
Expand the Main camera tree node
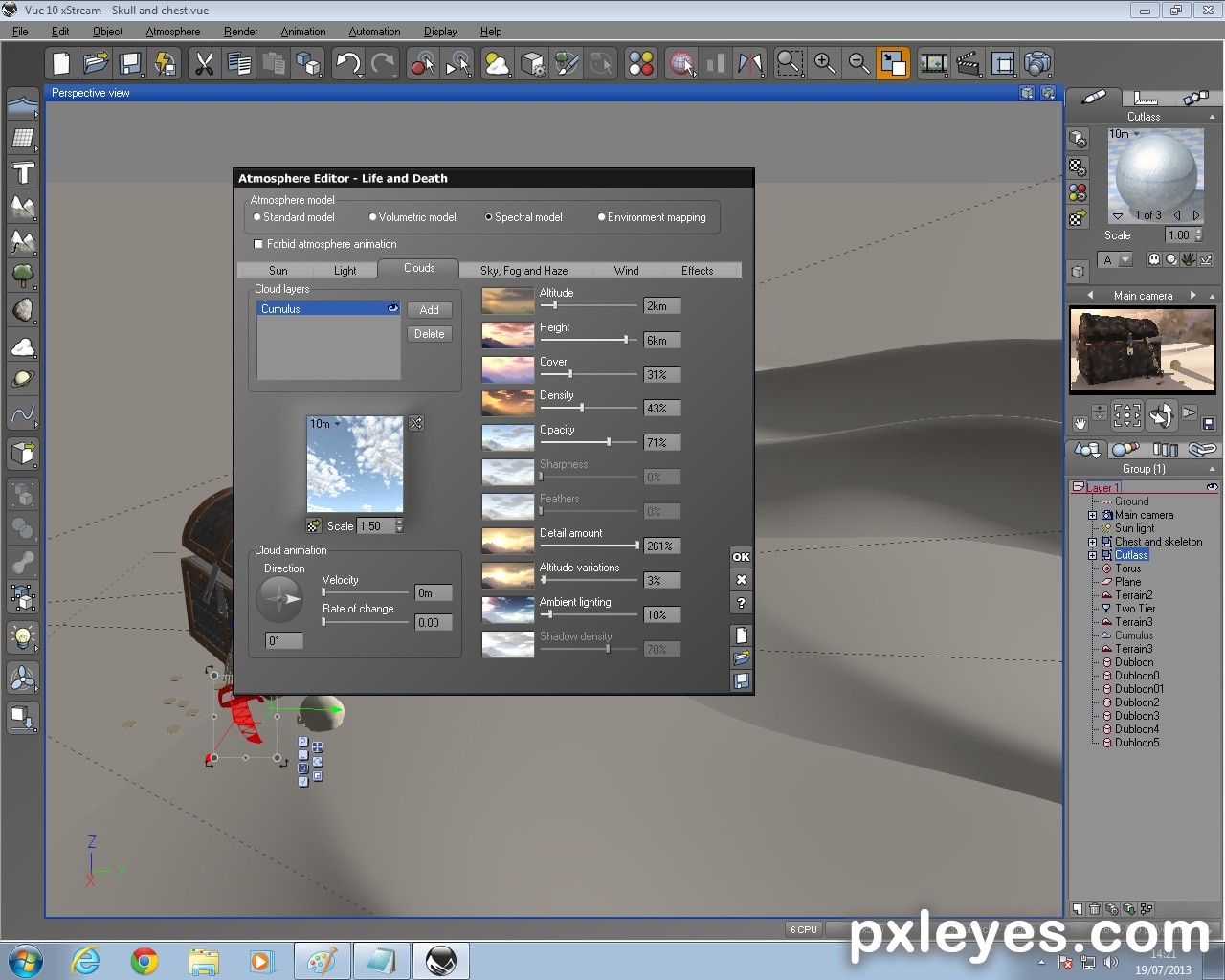point(1092,515)
